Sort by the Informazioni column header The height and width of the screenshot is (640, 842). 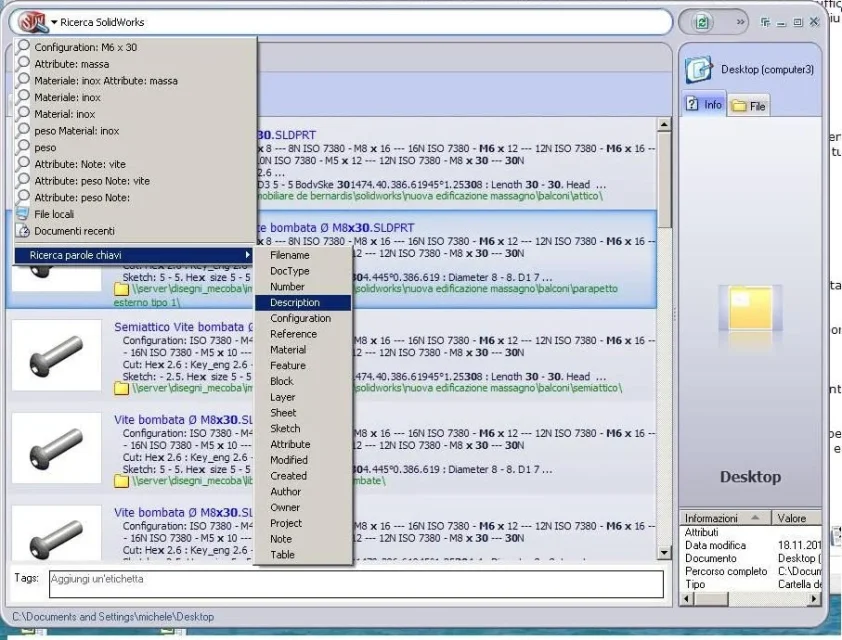tap(725, 518)
